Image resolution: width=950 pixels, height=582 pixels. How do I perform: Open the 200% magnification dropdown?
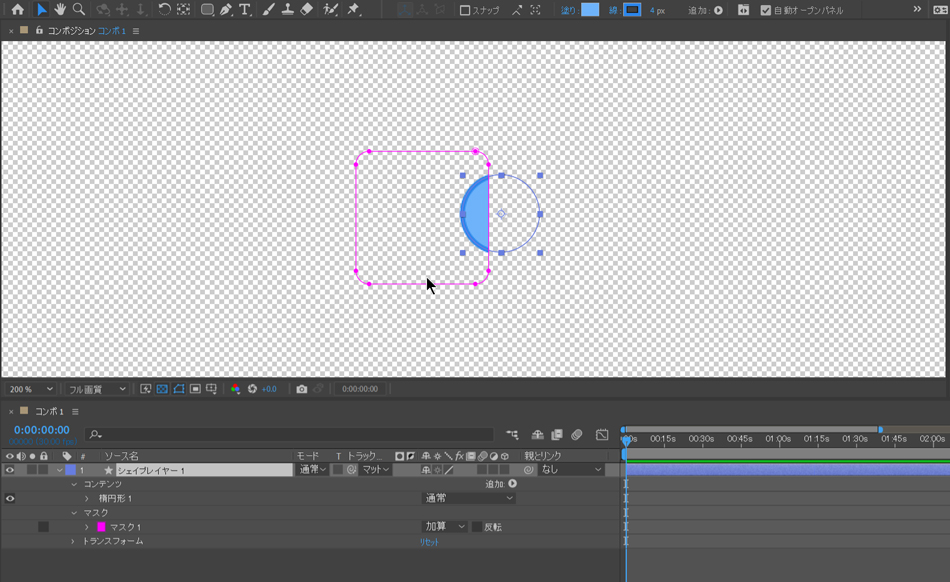pyautogui.click(x=31, y=389)
